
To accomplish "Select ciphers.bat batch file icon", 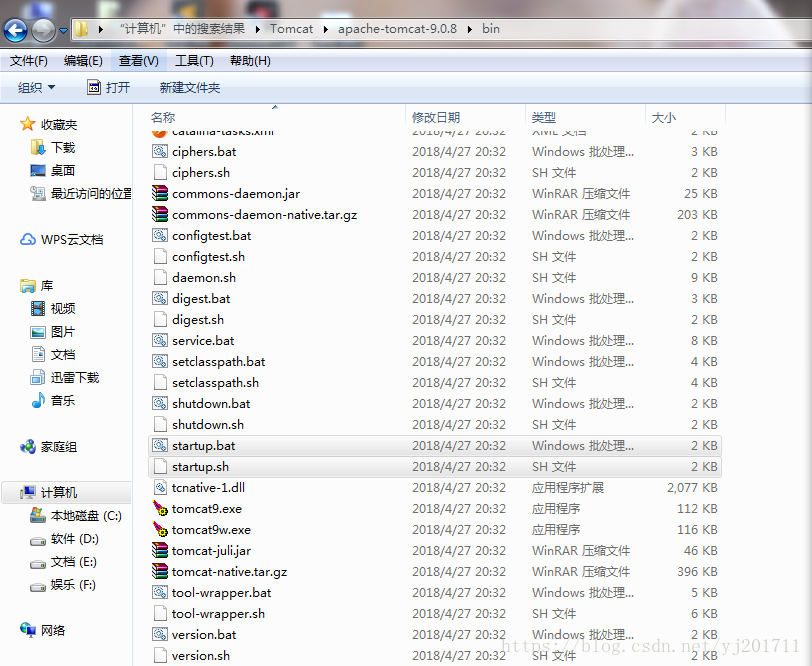I will tap(160, 151).
